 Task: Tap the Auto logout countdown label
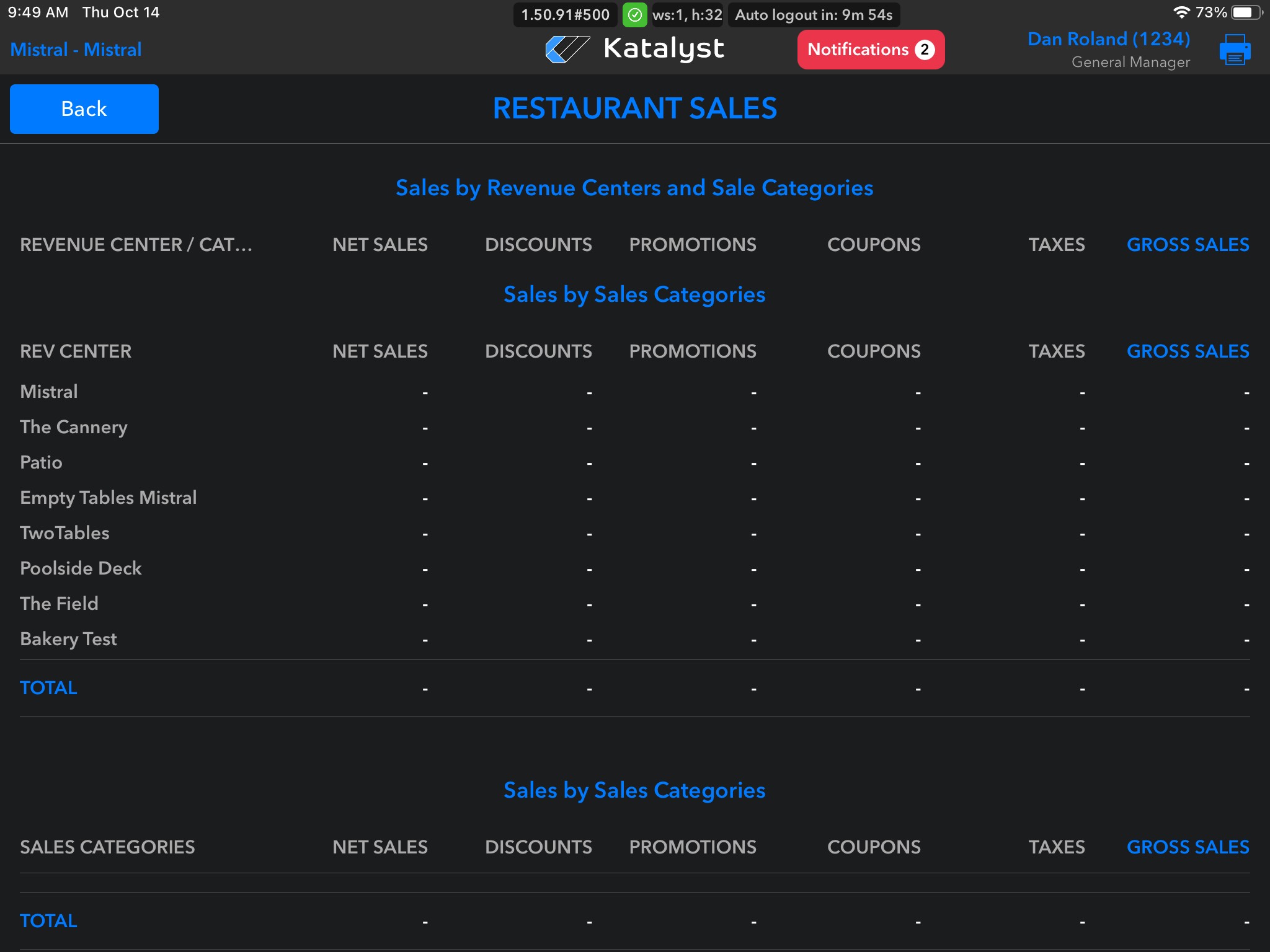click(814, 15)
